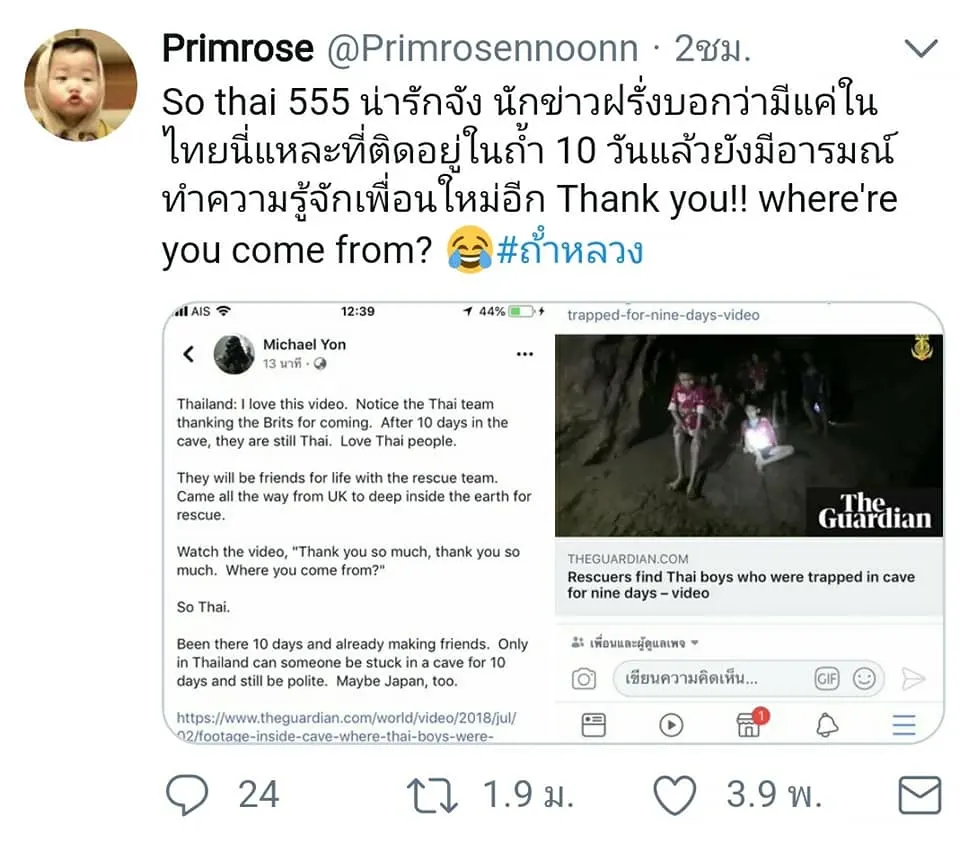The width and height of the screenshot is (960, 851).
Task: Expand the เพื่อนและผู้ดูแลเพจ audience dropdown
Action: coord(635,643)
